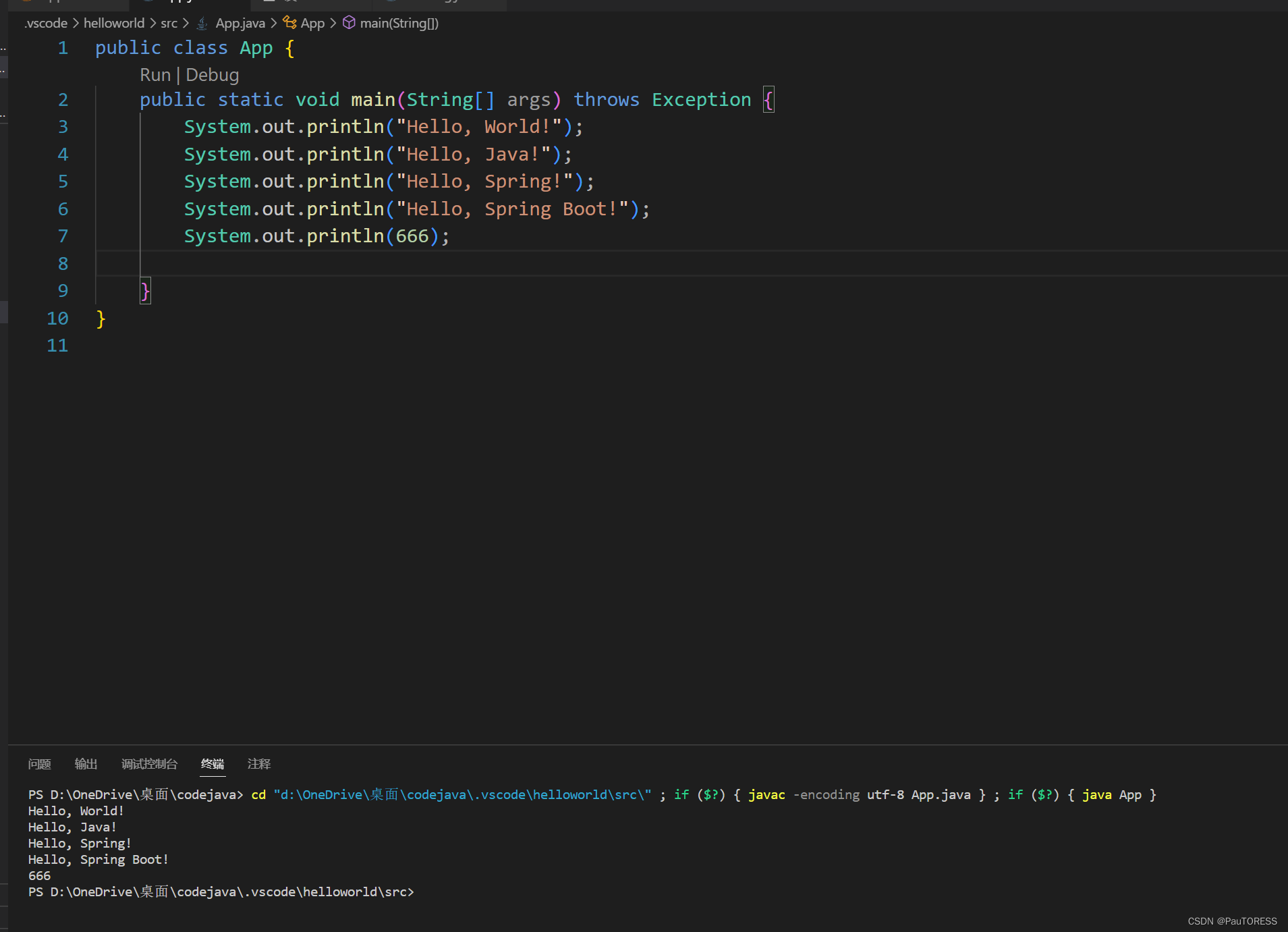
Task: Open the App.java breadcrumb dropdown
Action: tap(240, 23)
